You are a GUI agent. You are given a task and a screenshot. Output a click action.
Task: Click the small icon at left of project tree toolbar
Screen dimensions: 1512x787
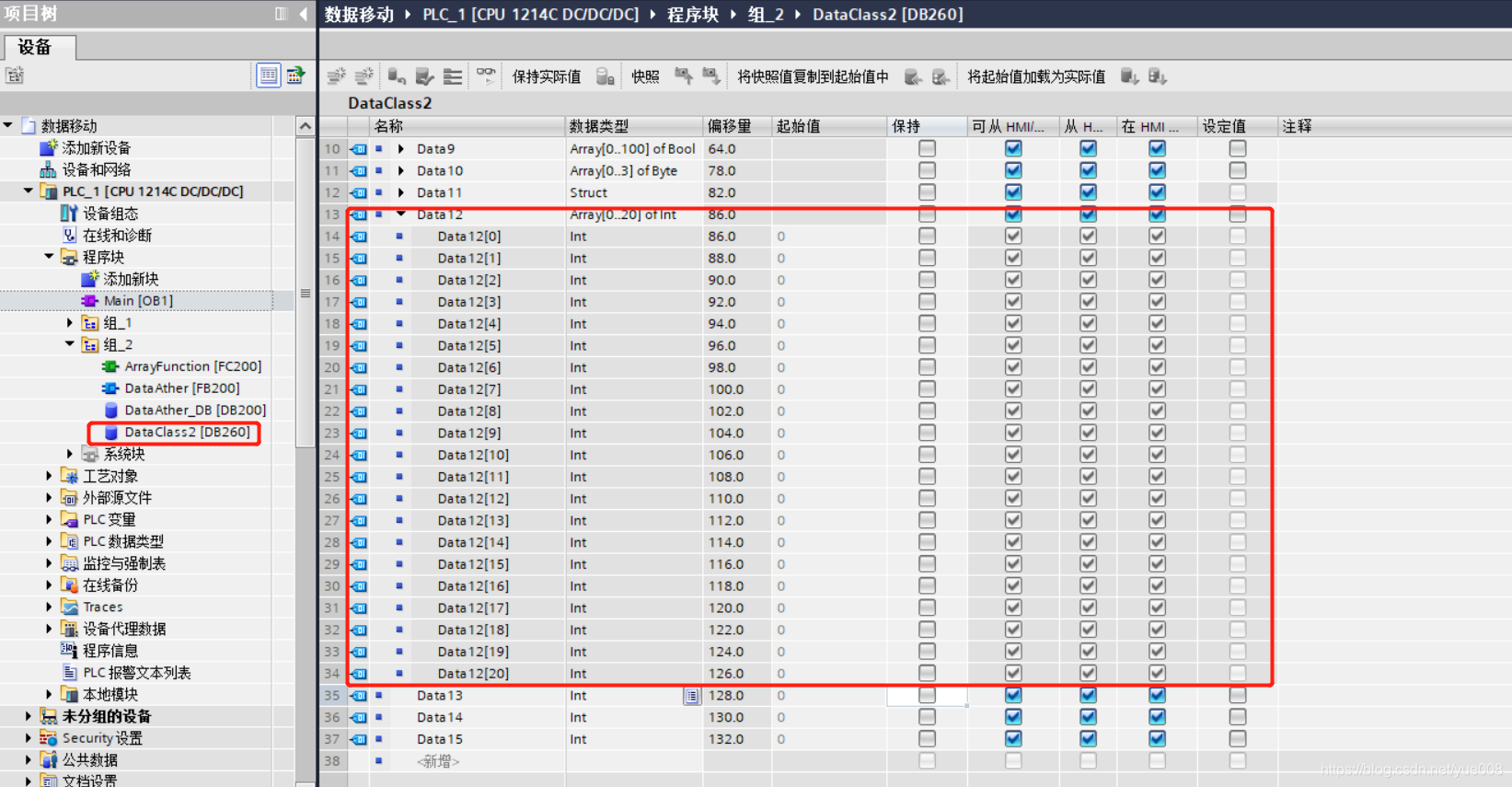[x=15, y=75]
